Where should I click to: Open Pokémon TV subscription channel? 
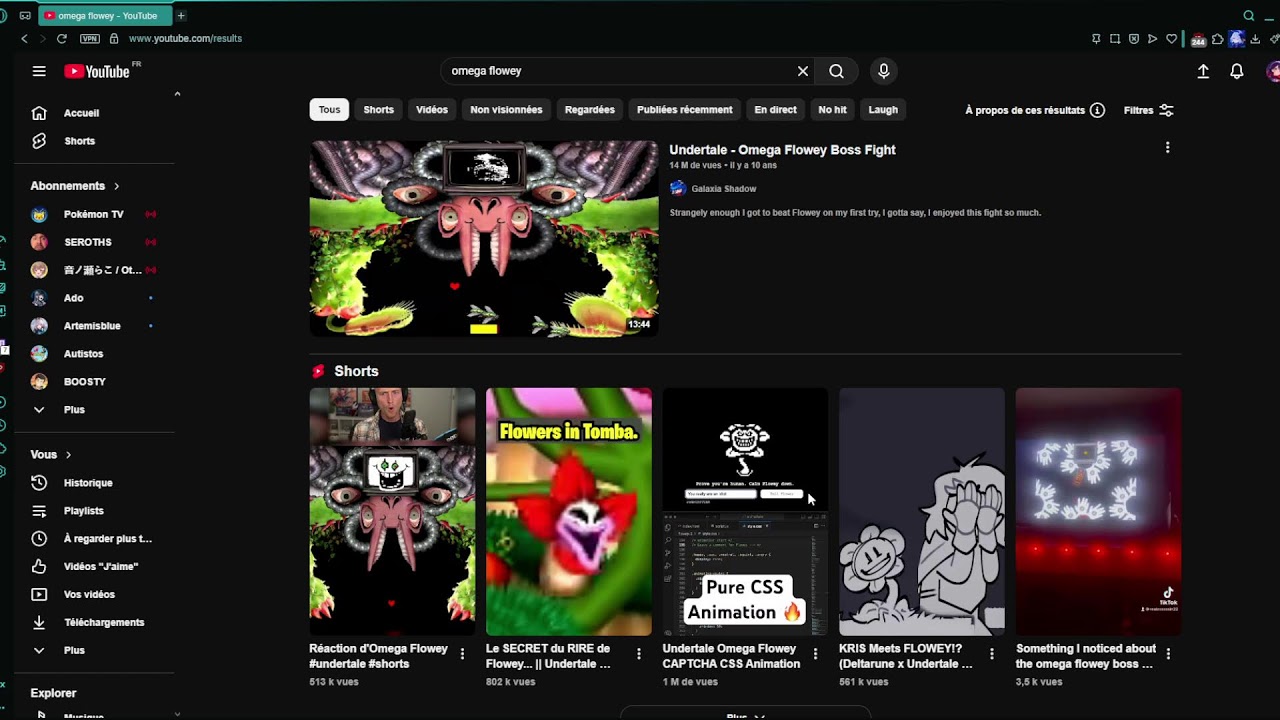(94, 214)
